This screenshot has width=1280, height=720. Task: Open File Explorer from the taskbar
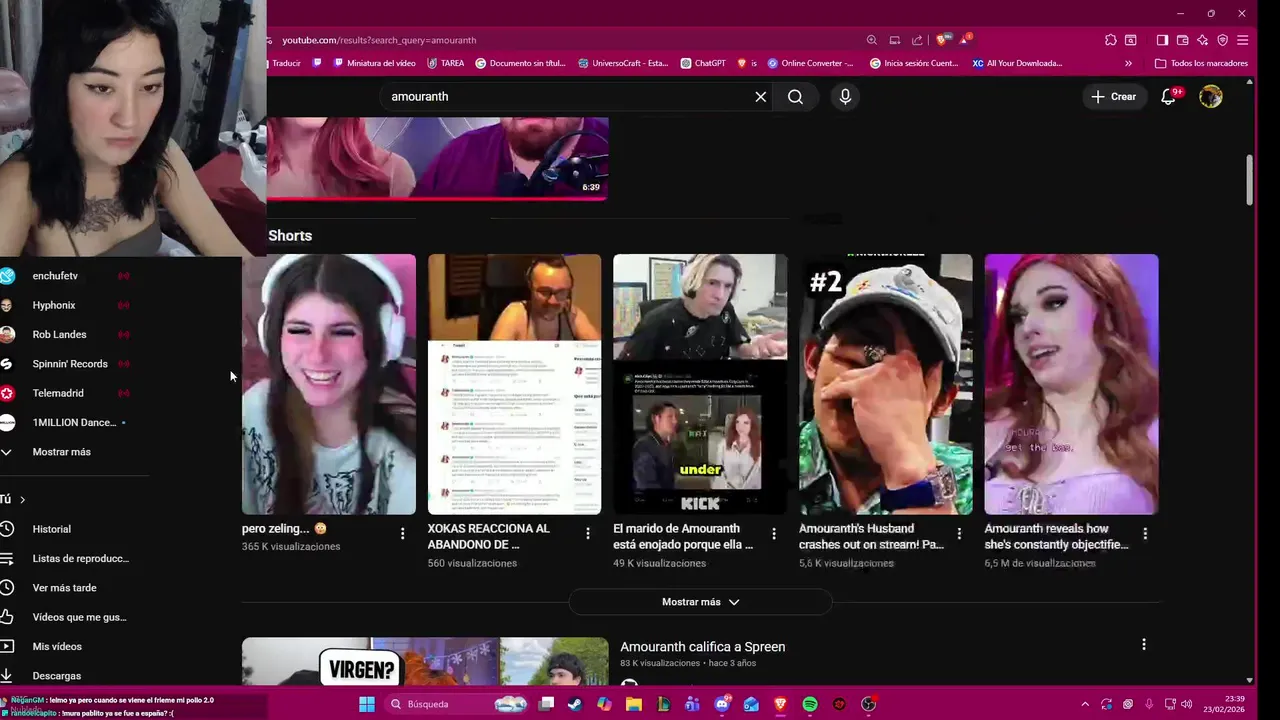pyautogui.click(x=634, y=704)
